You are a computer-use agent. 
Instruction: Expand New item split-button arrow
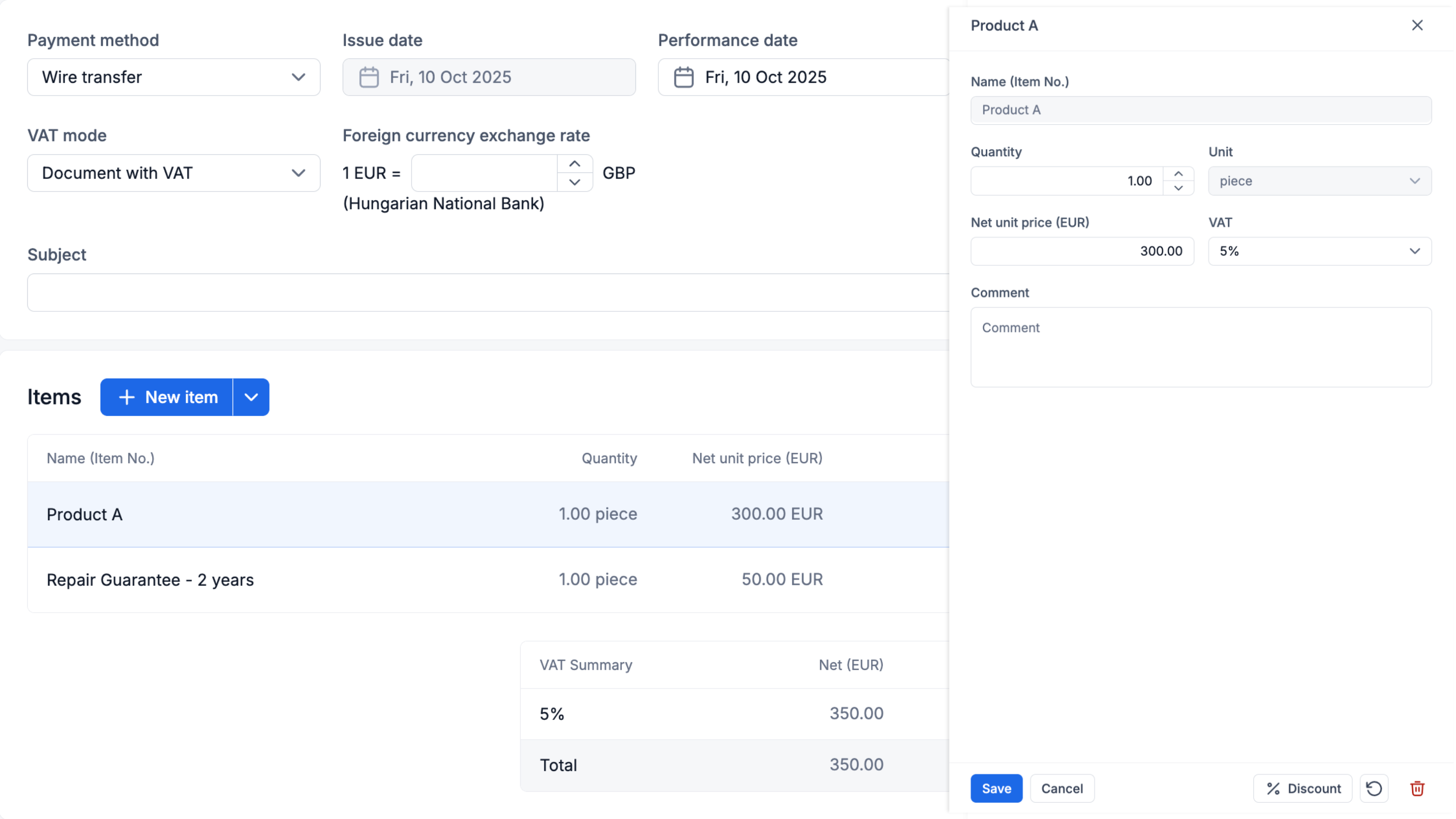click(251, 397)
